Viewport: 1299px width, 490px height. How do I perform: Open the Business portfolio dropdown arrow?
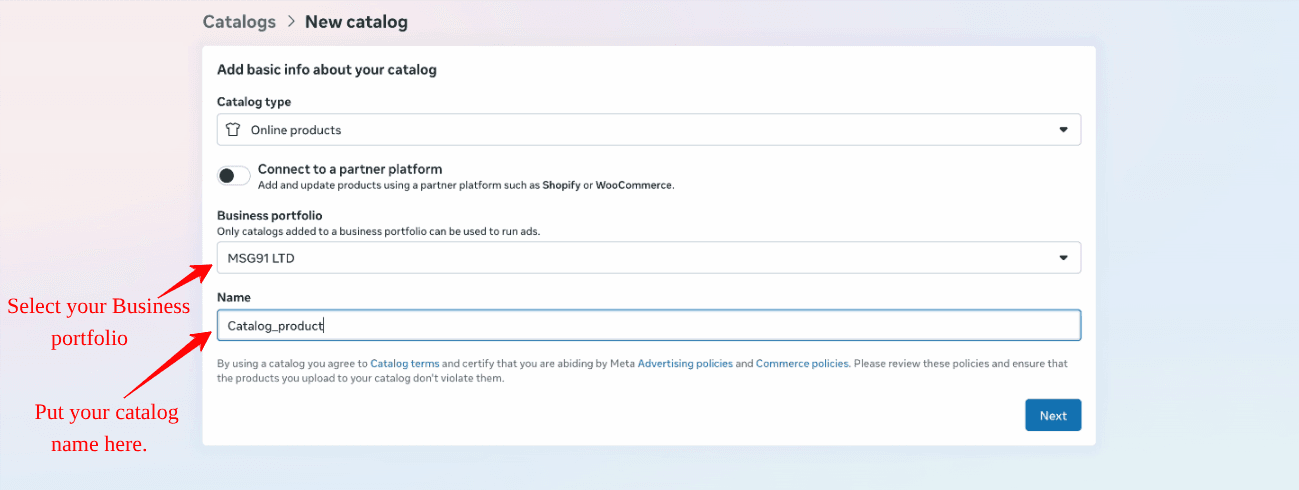pos(1063,258)
